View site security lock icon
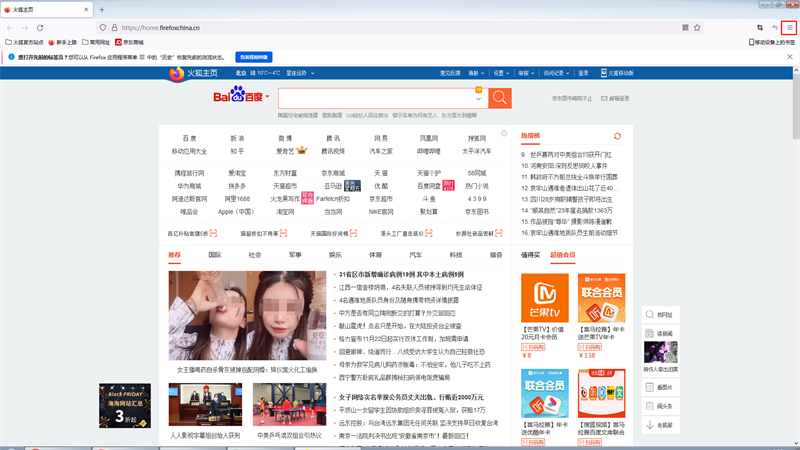Viewport: 800px width, 450px height. [114, 28]
